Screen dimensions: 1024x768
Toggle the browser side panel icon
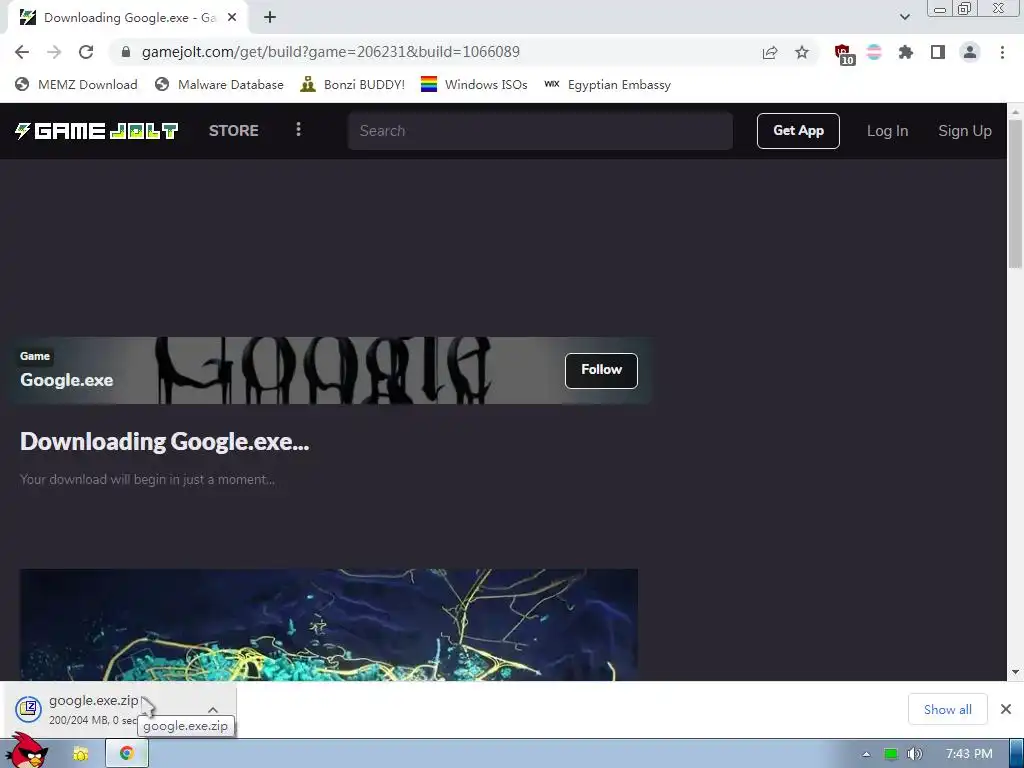coord(938,52)
